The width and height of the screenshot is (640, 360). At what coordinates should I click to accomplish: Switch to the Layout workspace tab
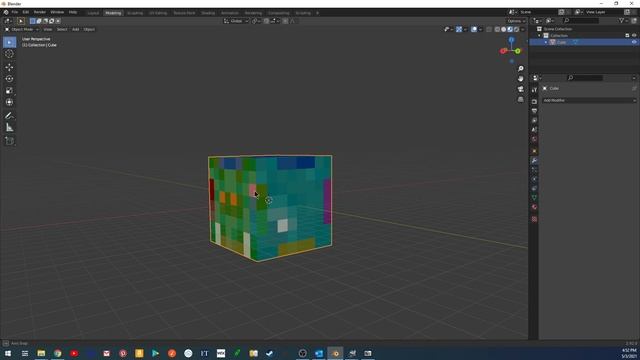pos(93,13)
